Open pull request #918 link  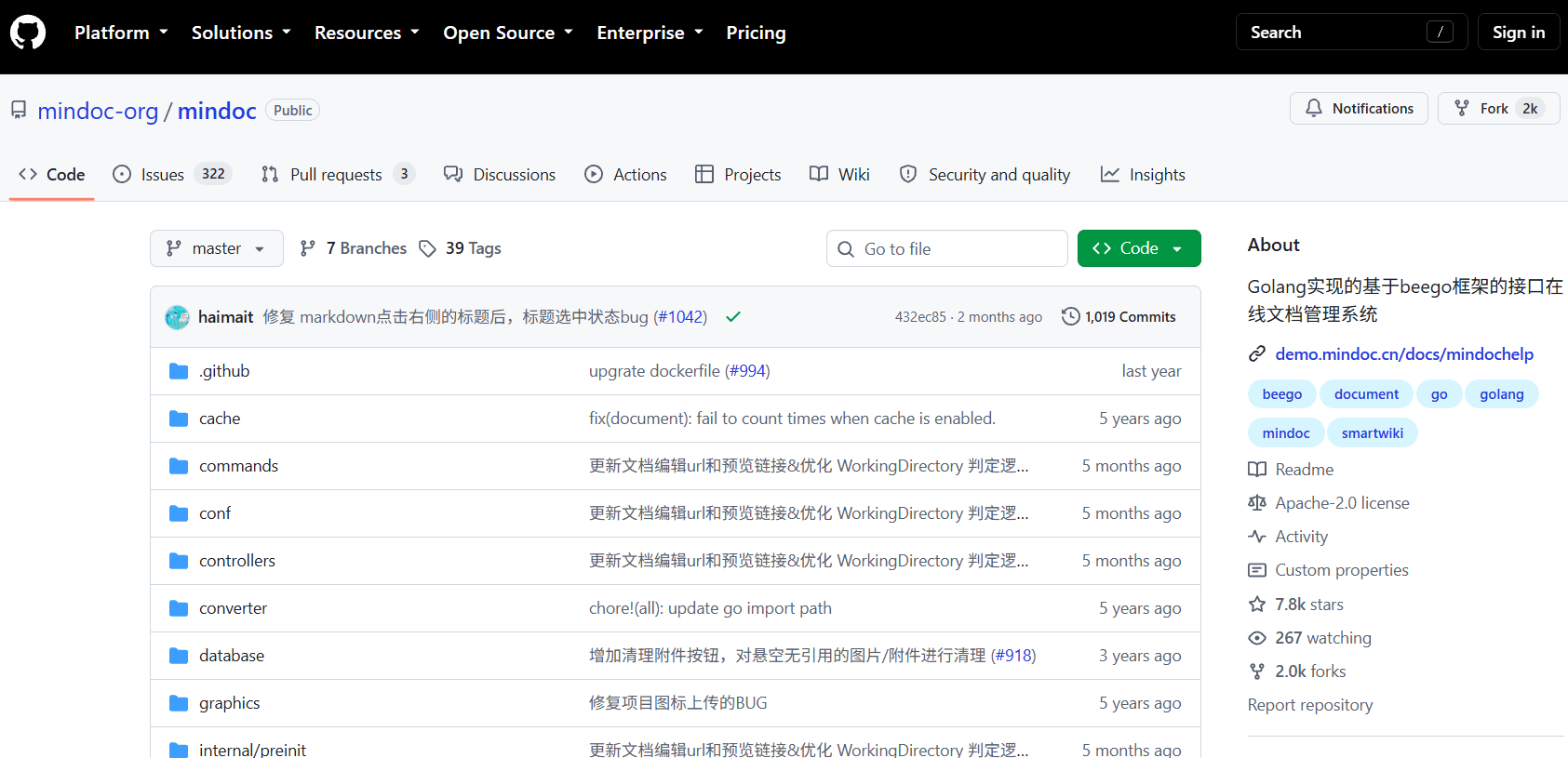(x=1013, y=656)
